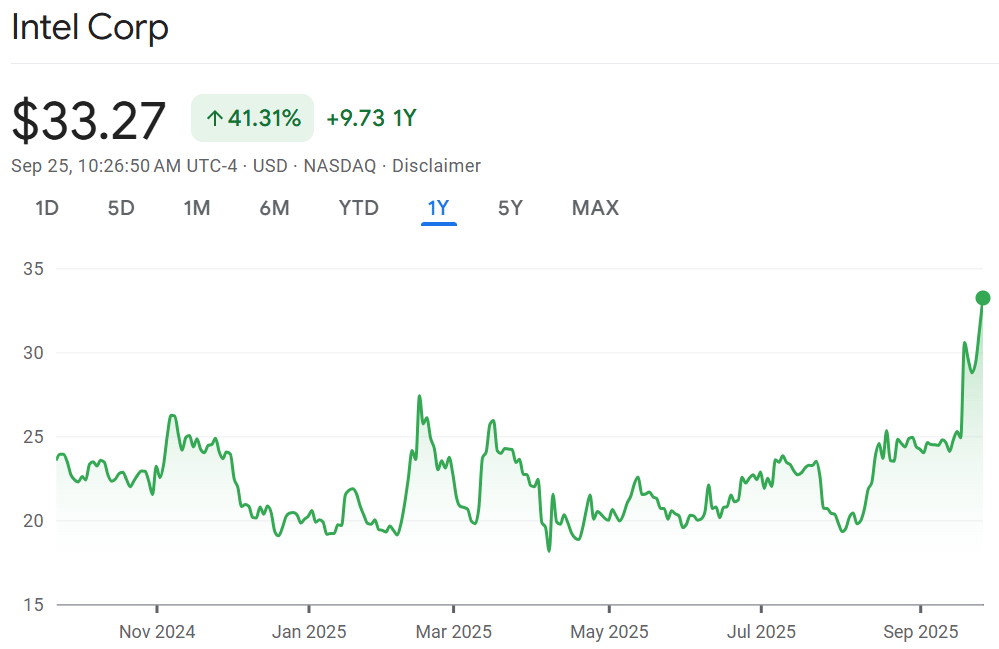Click the Intel Corp heading
Viewport: 999px width, 649px height.
(x=90, y=27)
